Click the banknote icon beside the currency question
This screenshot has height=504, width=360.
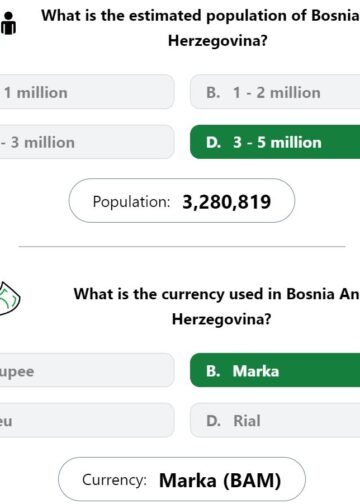point(9,298)
